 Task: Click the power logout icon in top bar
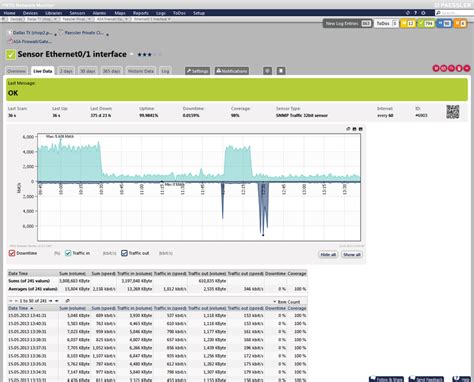point(423,13)
